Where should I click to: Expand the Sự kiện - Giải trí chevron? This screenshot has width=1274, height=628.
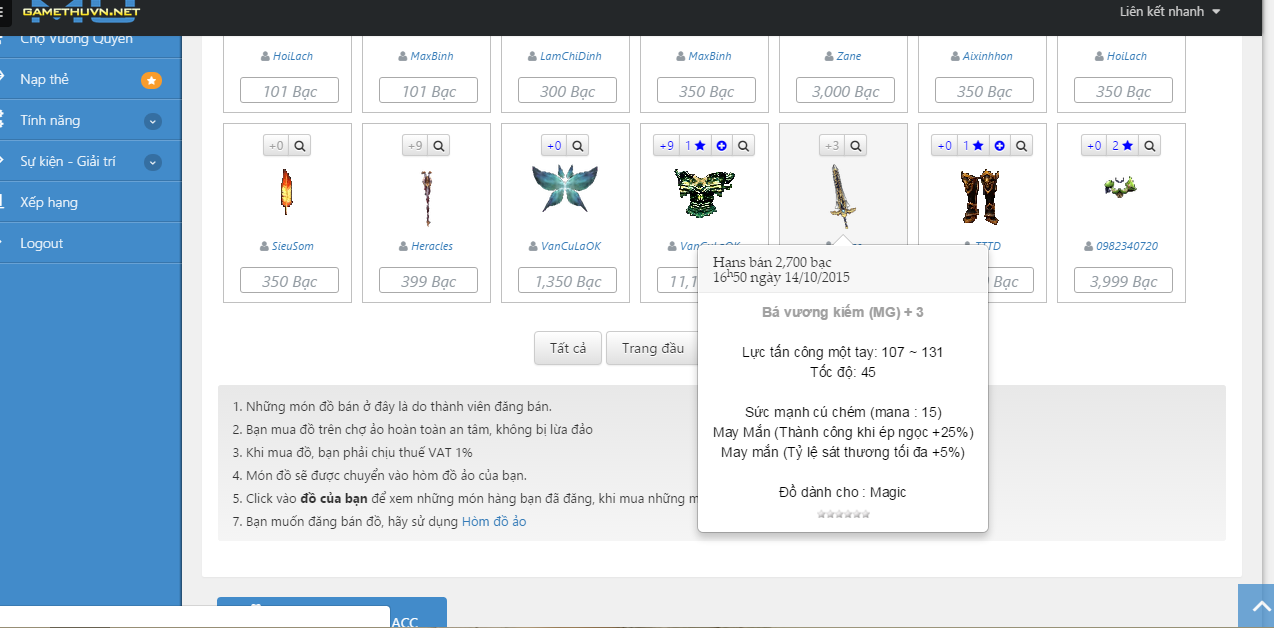[x=152, y=162]
